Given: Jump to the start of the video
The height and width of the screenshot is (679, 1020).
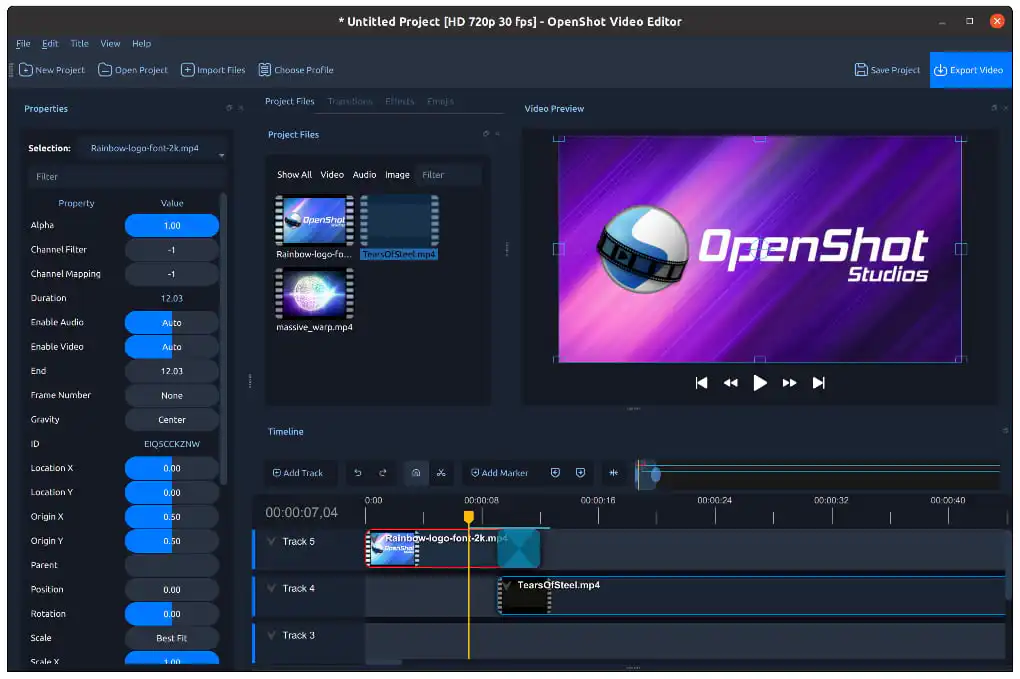Looking at the screenshot, I should tap(702, 383).
